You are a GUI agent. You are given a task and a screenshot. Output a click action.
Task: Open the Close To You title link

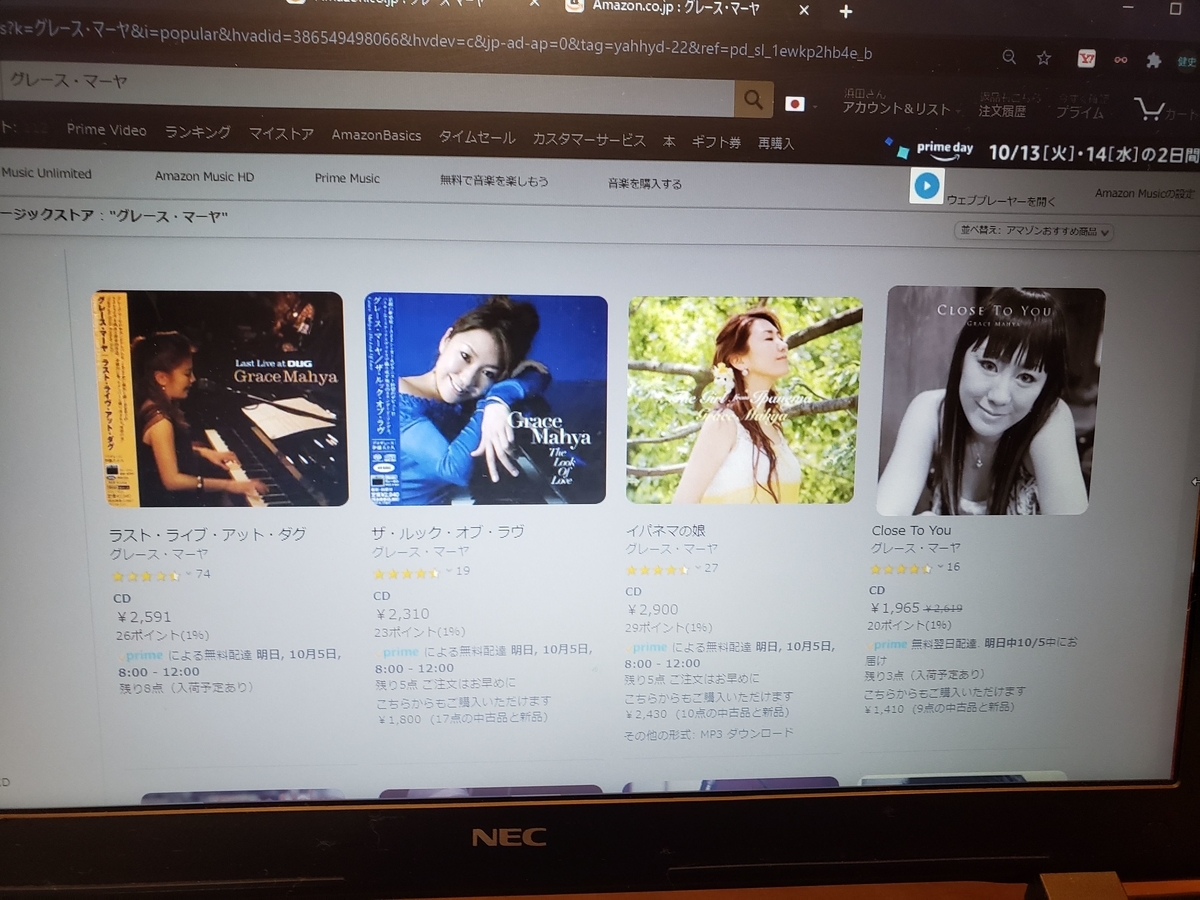click(x=911, y=530)
